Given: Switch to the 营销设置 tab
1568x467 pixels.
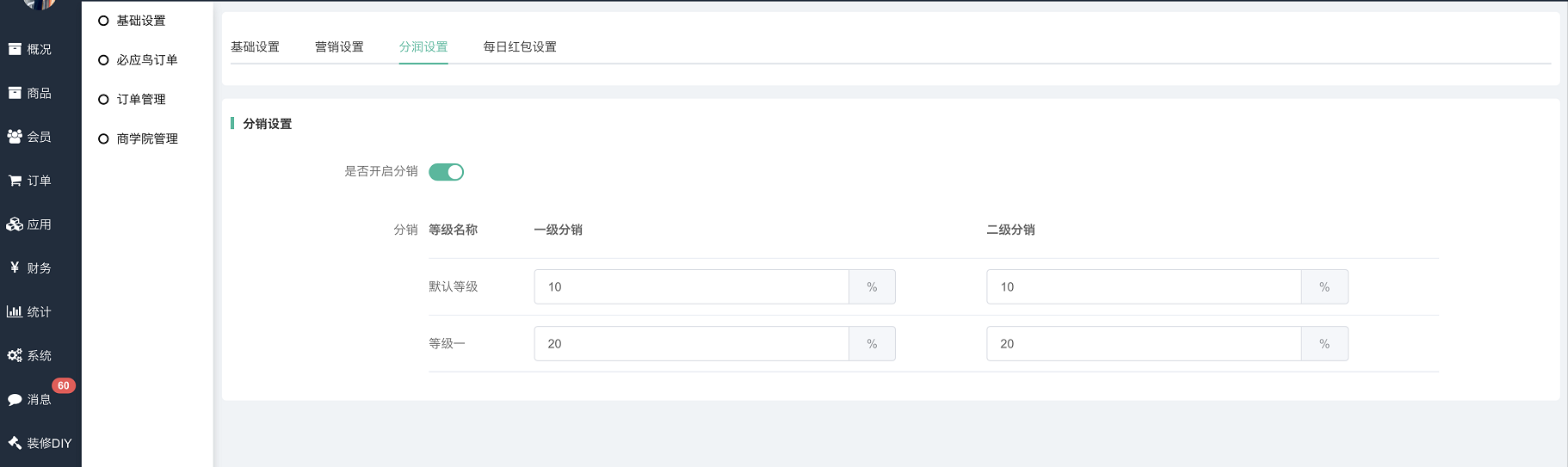Looking at the screenshot, I should [x=339, y=46].
